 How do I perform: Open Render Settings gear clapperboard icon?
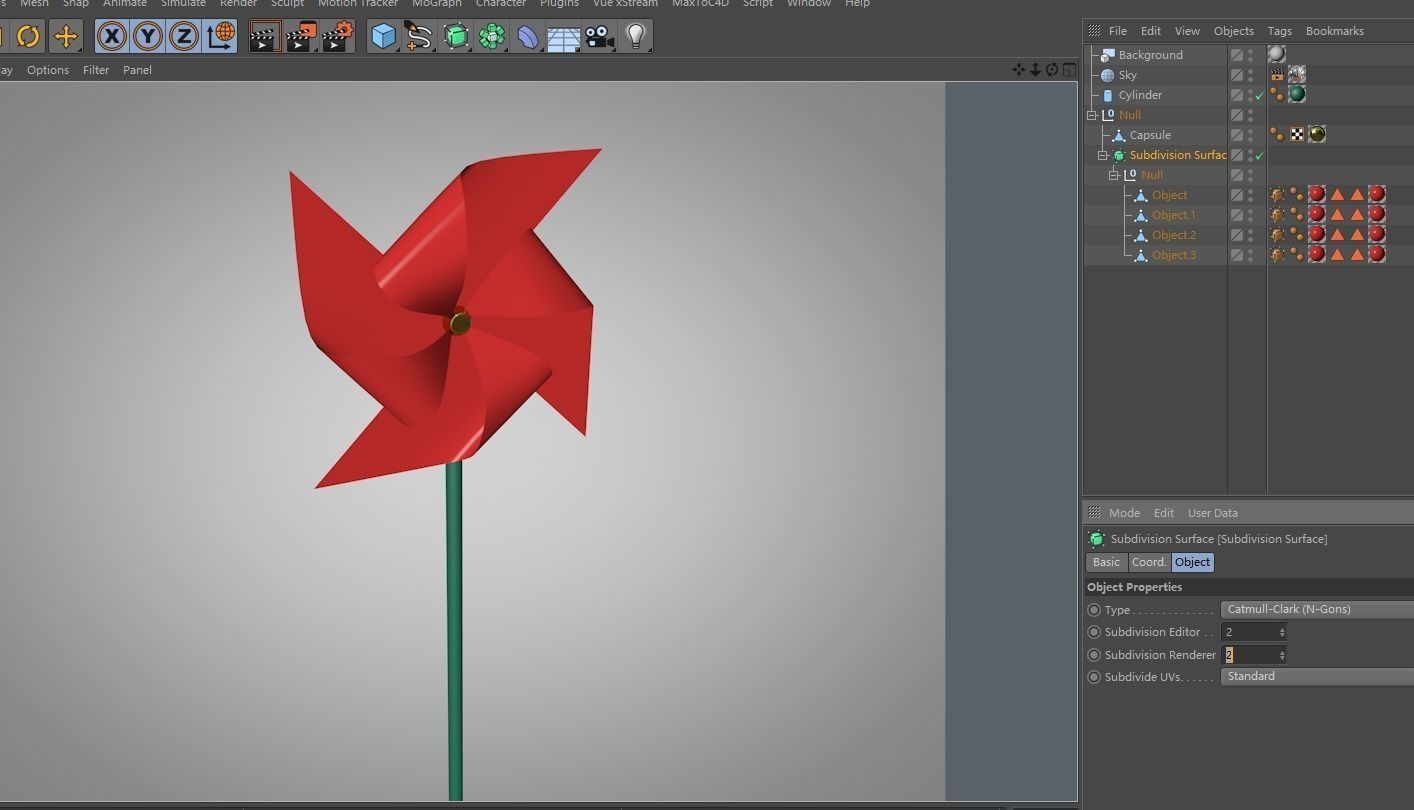point(338,37)
